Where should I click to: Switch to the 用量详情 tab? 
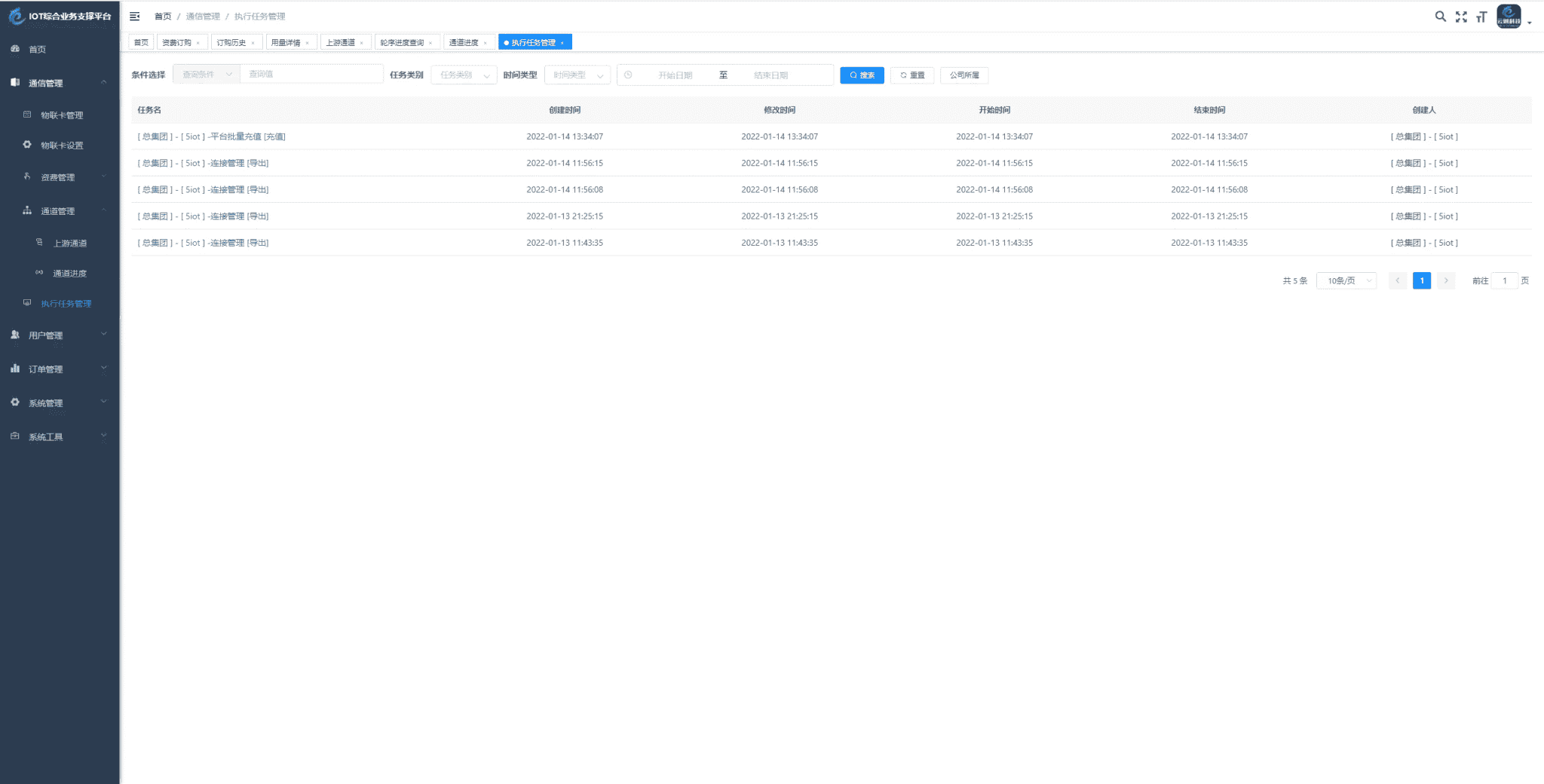pos(286,43)
